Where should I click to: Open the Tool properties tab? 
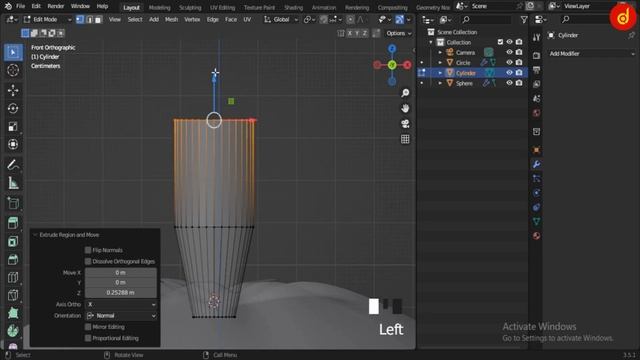coord(536,38)
